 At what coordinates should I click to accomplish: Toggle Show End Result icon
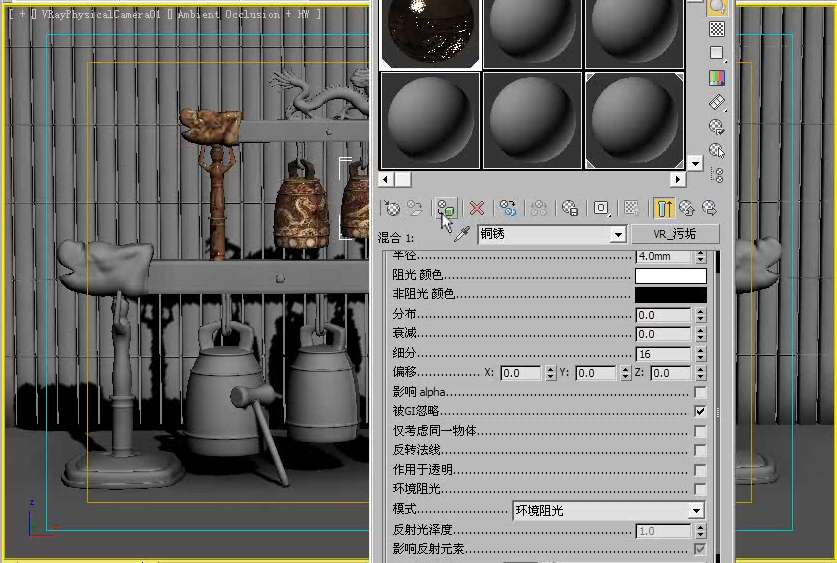[x=664, y=208]
